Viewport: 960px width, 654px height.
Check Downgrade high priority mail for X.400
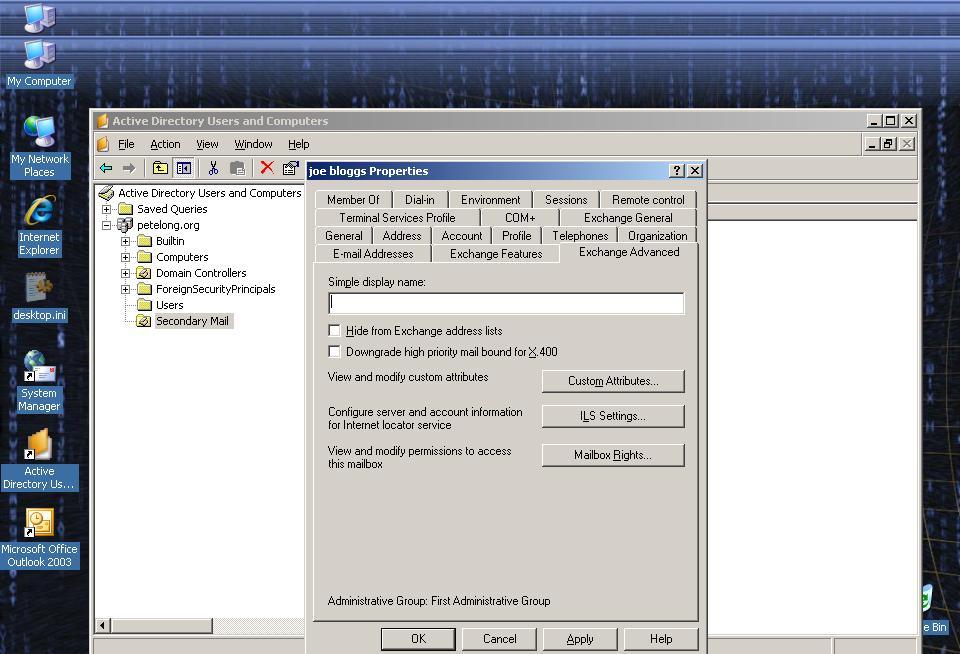(x=334, y=351)
